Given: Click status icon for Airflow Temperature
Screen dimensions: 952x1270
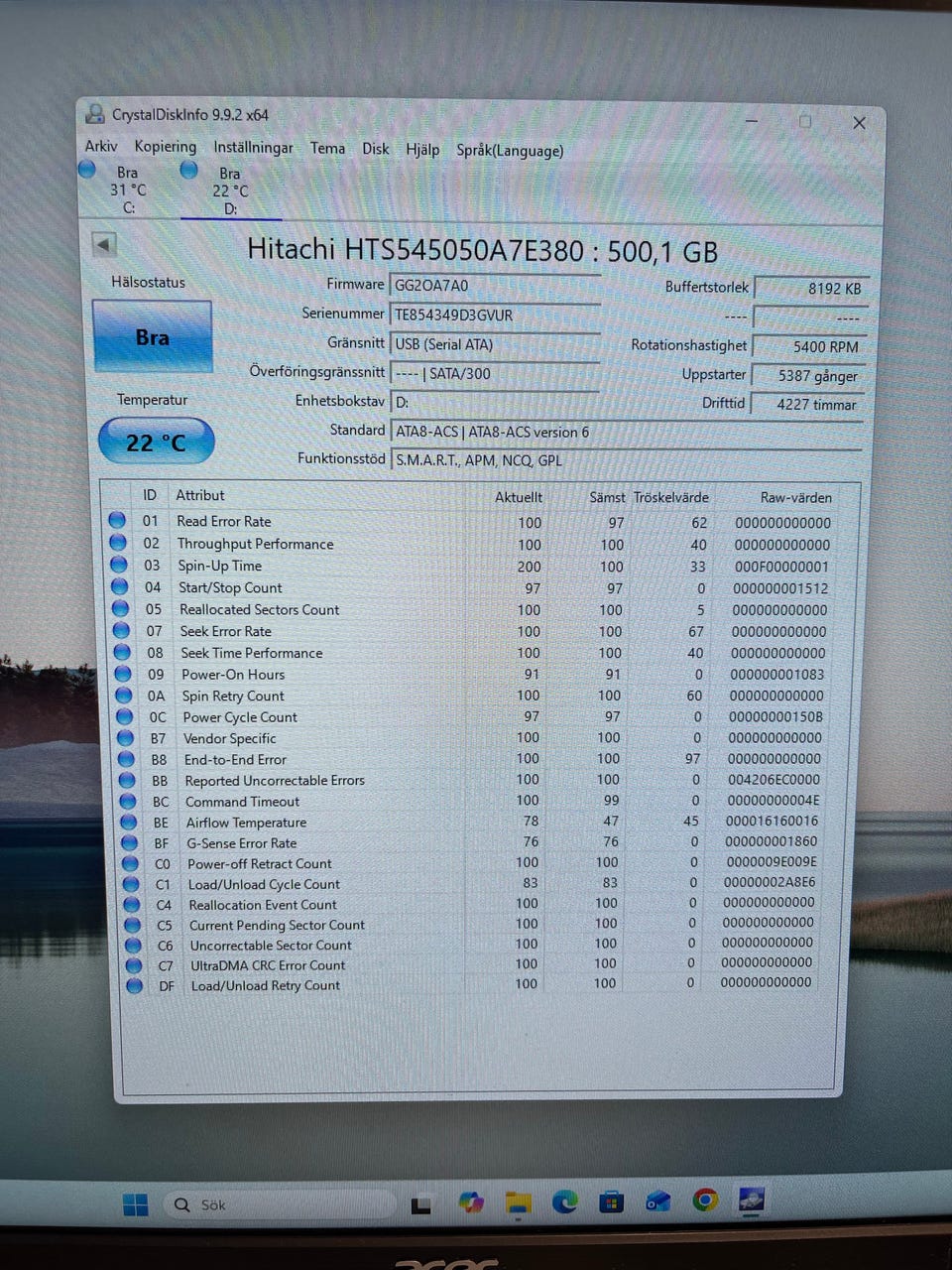Looking at the screenshot, I should tap(129, 822).
